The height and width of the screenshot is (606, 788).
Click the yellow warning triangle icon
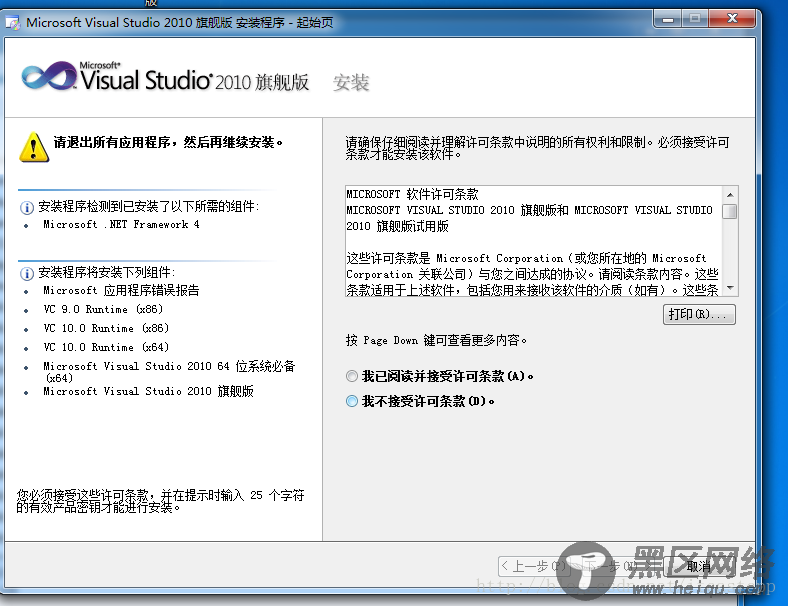click(x=34, y=147)
